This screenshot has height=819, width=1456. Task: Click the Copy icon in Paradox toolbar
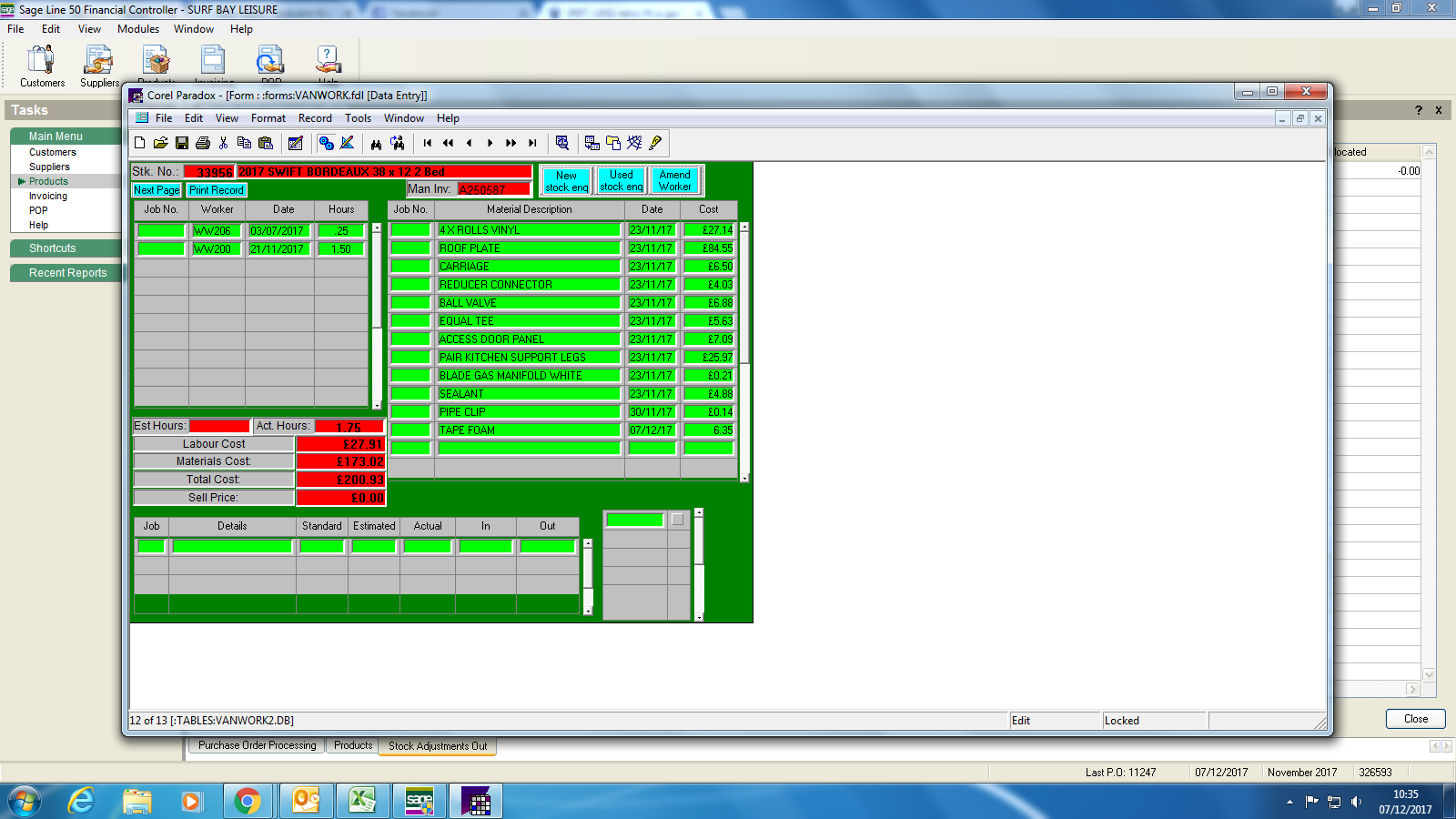coord(244,143)
